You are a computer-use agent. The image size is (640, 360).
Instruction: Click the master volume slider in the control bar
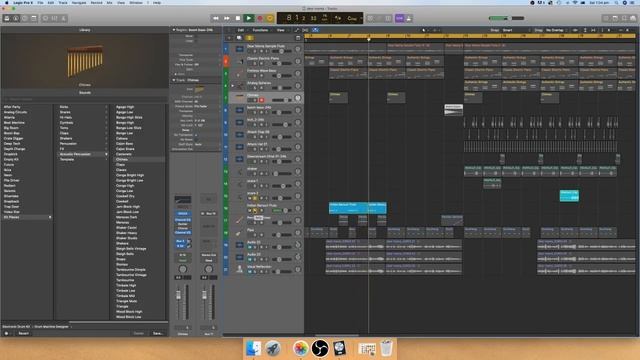coord(507,18)
